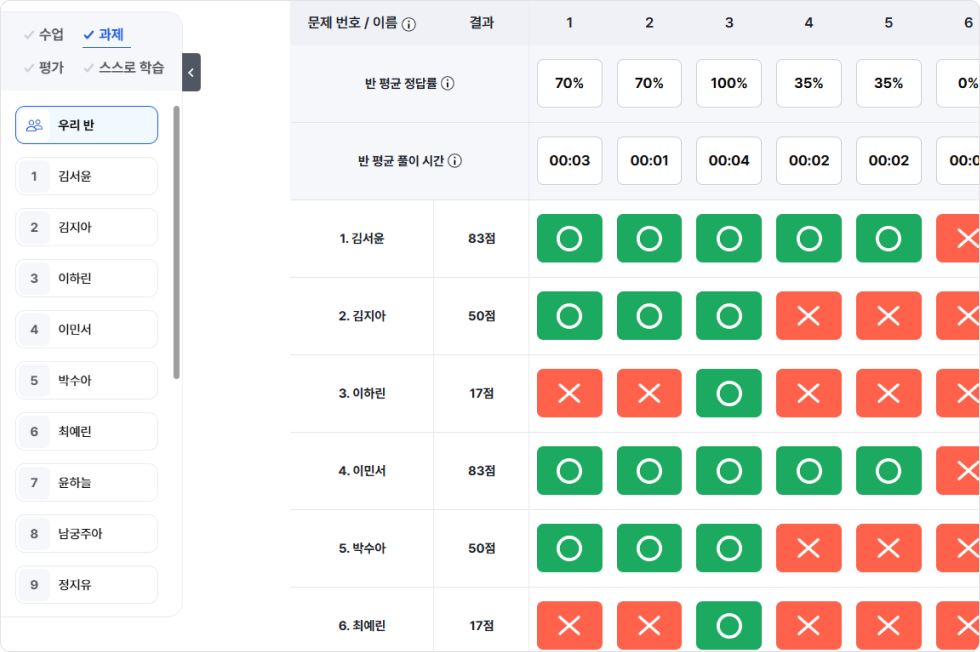980x652 pixels.
Task: Collapse the sidebar with the arrow button
Action: 191,73
